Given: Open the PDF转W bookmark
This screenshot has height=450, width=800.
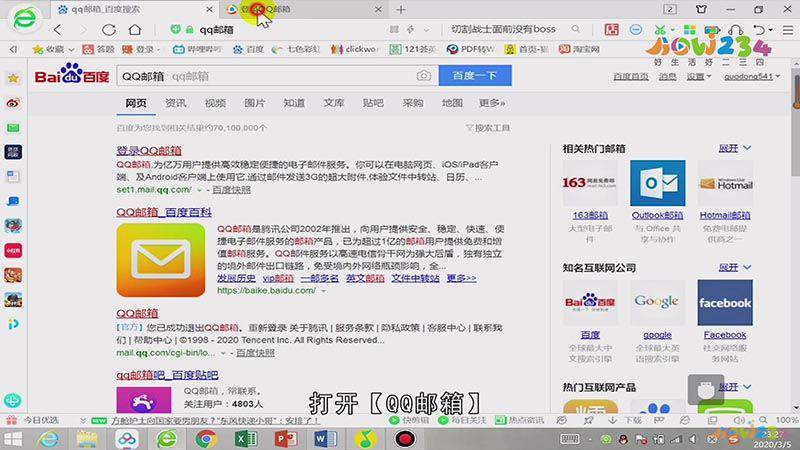Looking at the screenshot, I should 470,49.
